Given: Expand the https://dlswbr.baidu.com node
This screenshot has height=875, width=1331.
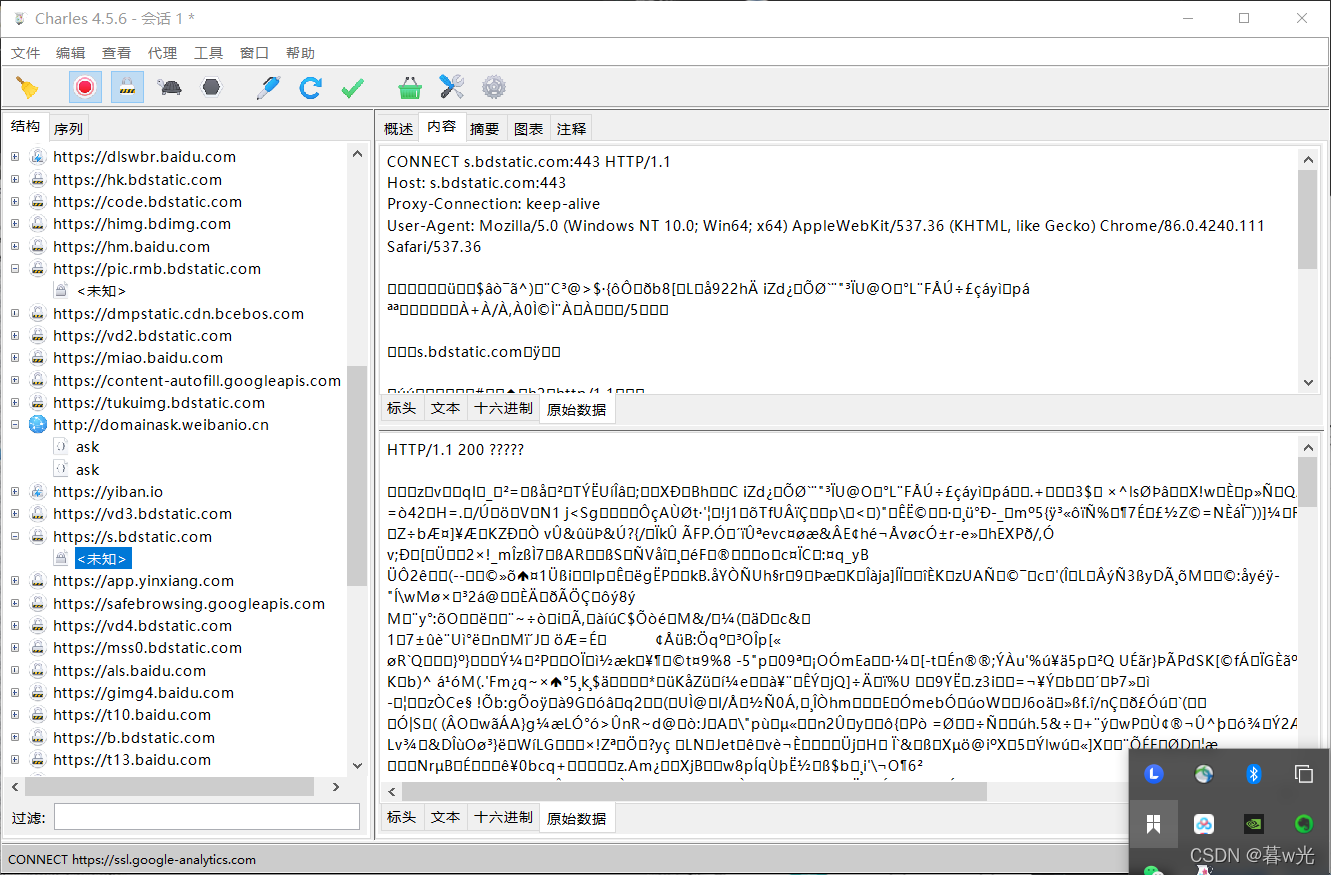Looking at the screenshot, I should point(15,157).
